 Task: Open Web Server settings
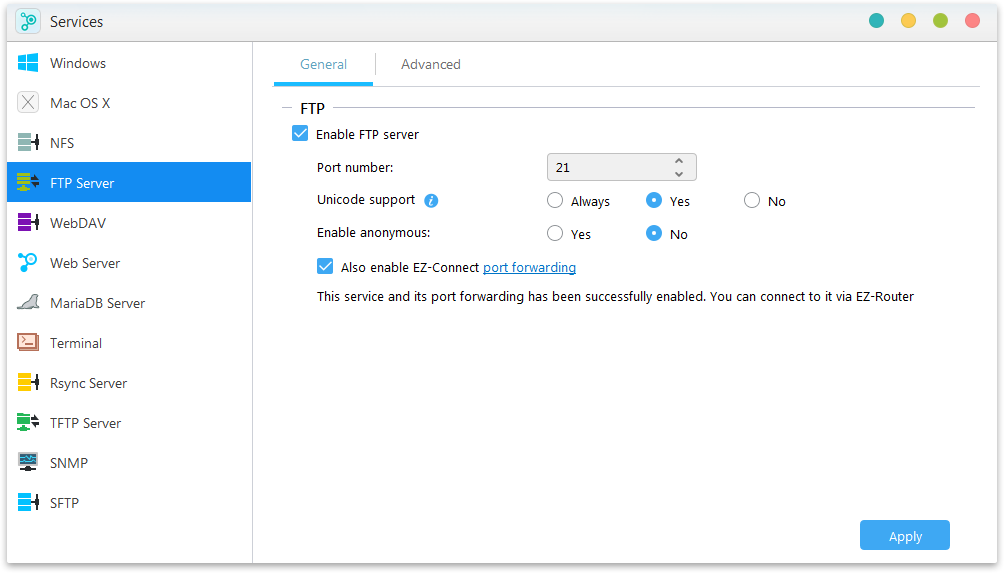129,262
